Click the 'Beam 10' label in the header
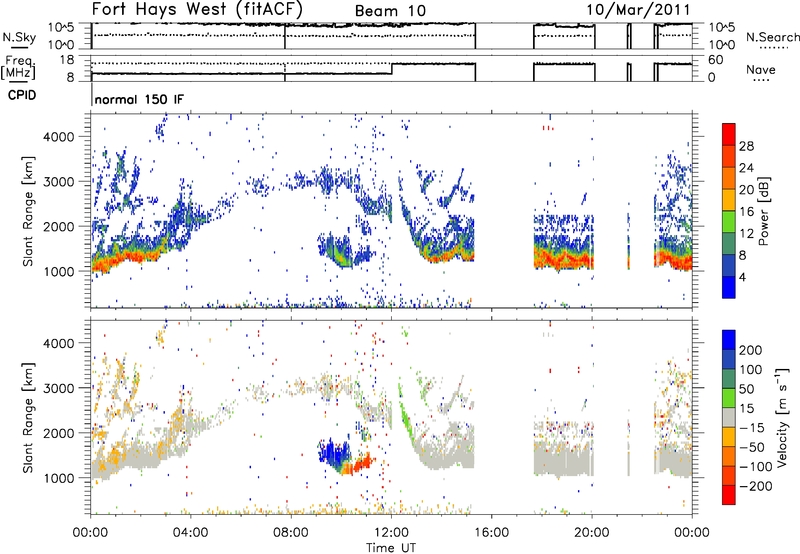Image resolution: width=800 pixels, height=554 pixels. coord(390,11)
